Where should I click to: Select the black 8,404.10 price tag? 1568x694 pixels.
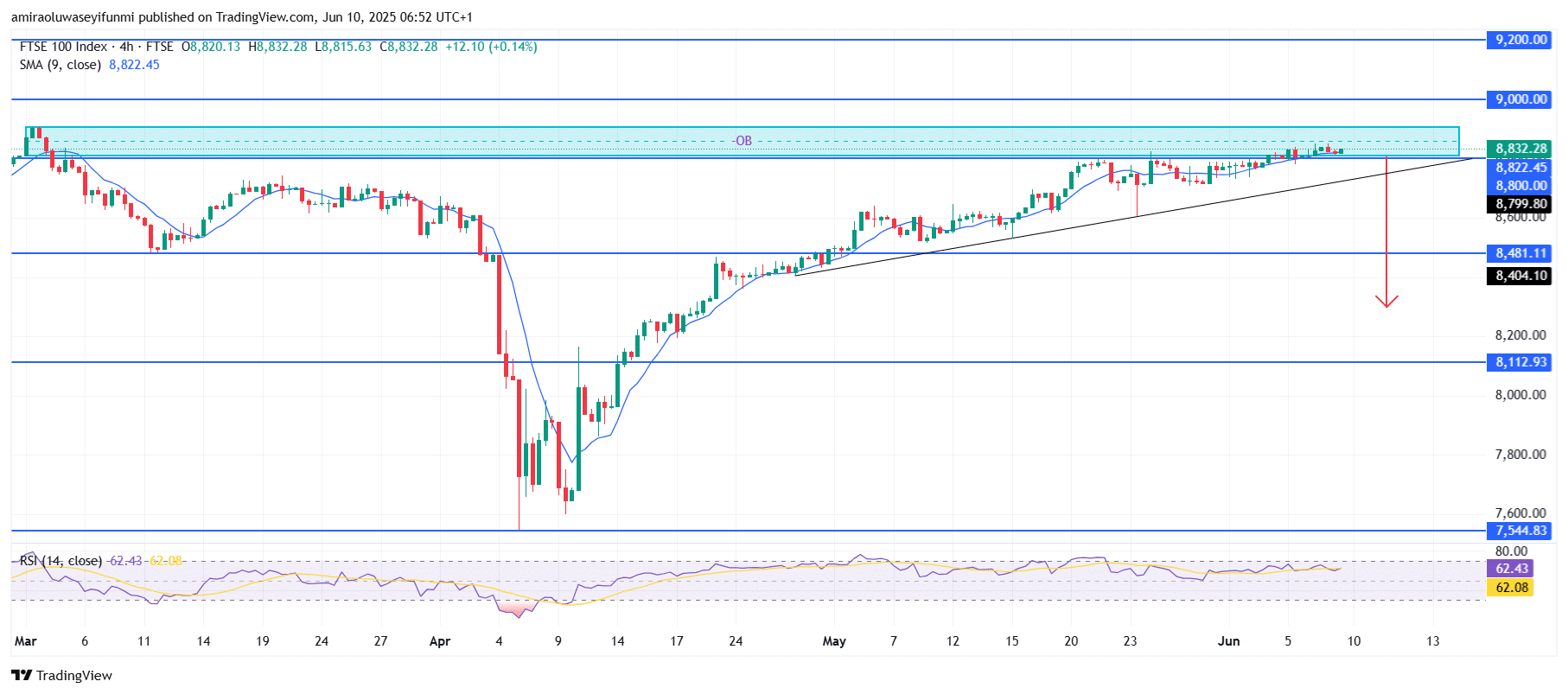[x=1520, y=276]
